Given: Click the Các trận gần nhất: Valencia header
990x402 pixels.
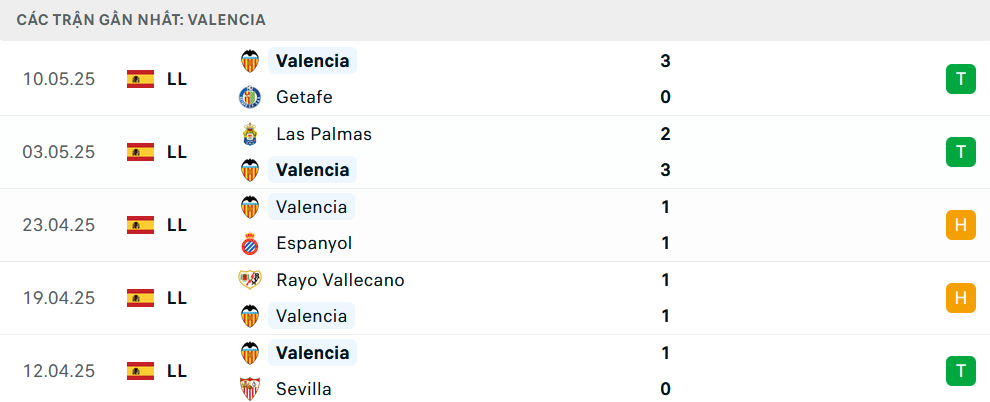Looking at the screenshot, I should pyautogui.click(x=141, y=20).
